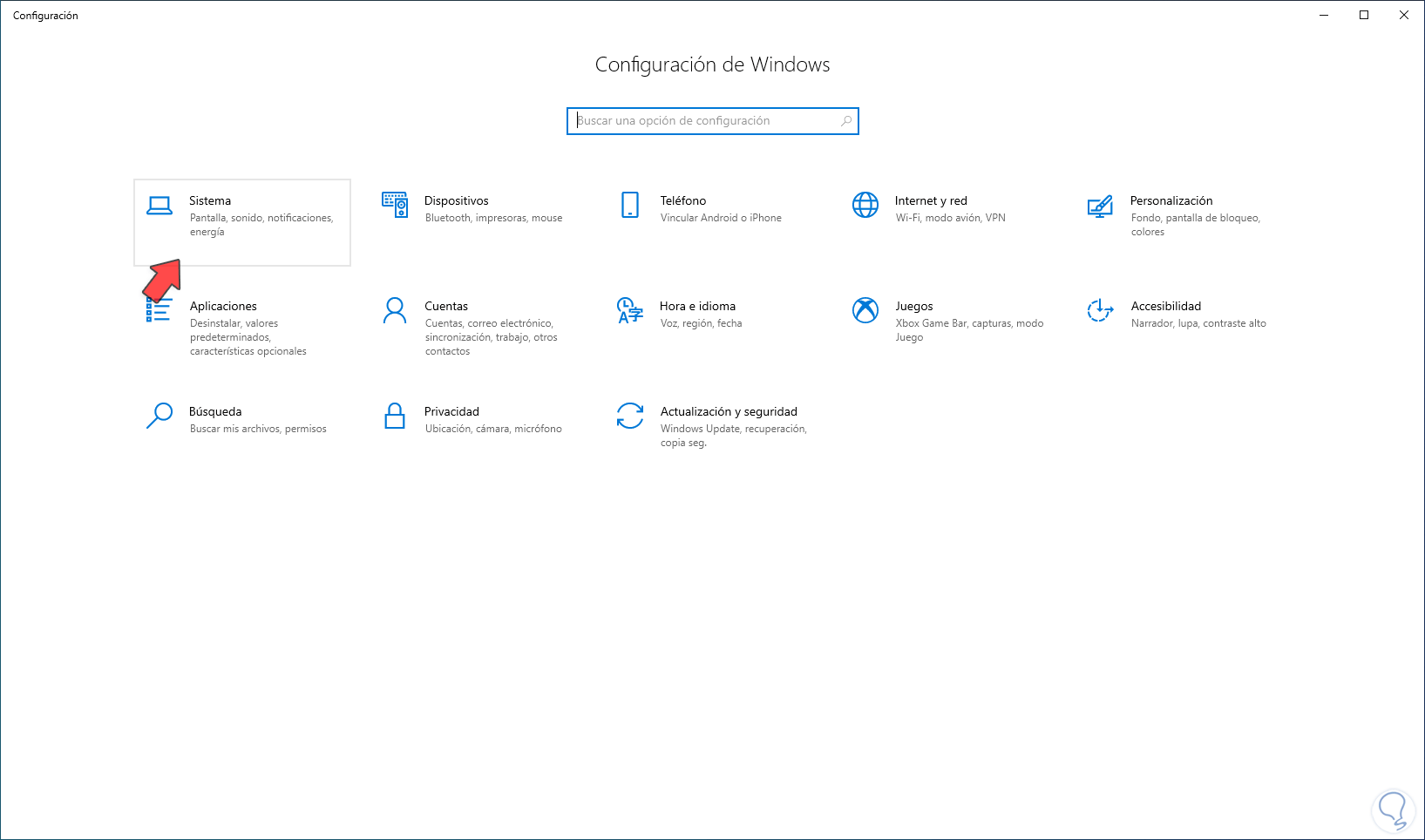
Task: Click the person icon for Cuentas
Action: click(395, 310)
